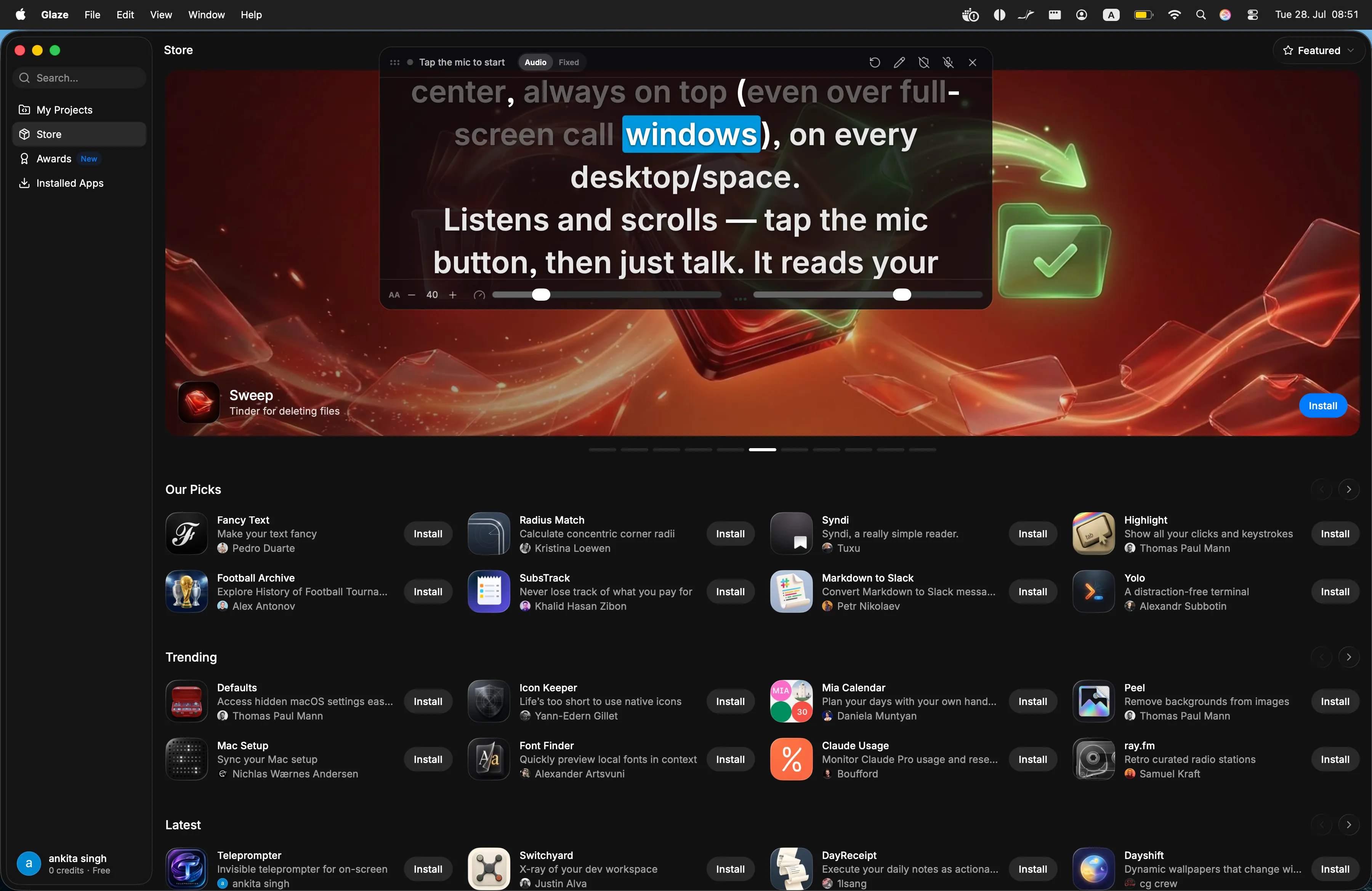1372x891 pixels.
Task: Click the Highlight app icon
Action: click(x=1093, y=534)
